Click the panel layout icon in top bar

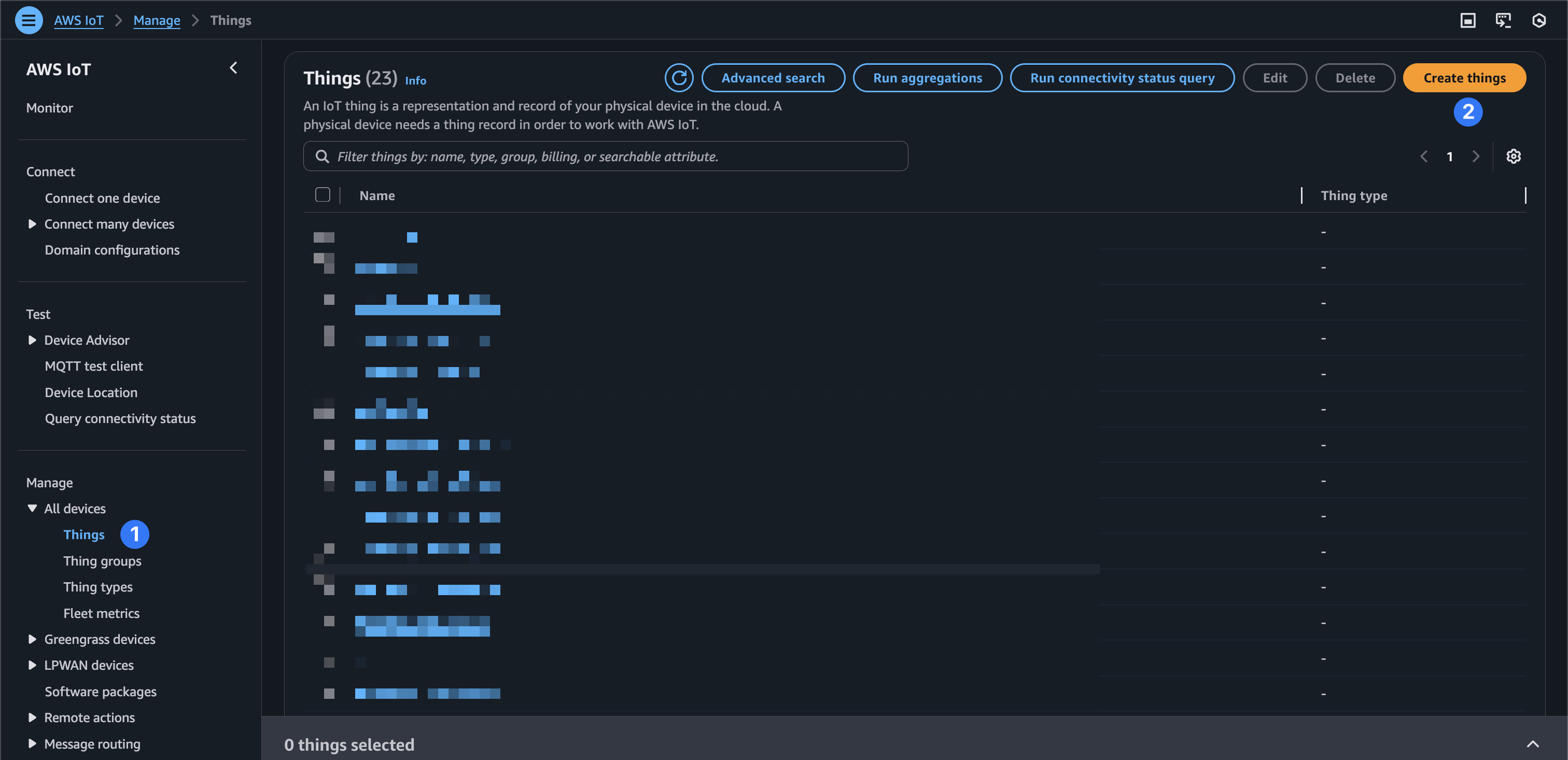tap(1467, 20)
